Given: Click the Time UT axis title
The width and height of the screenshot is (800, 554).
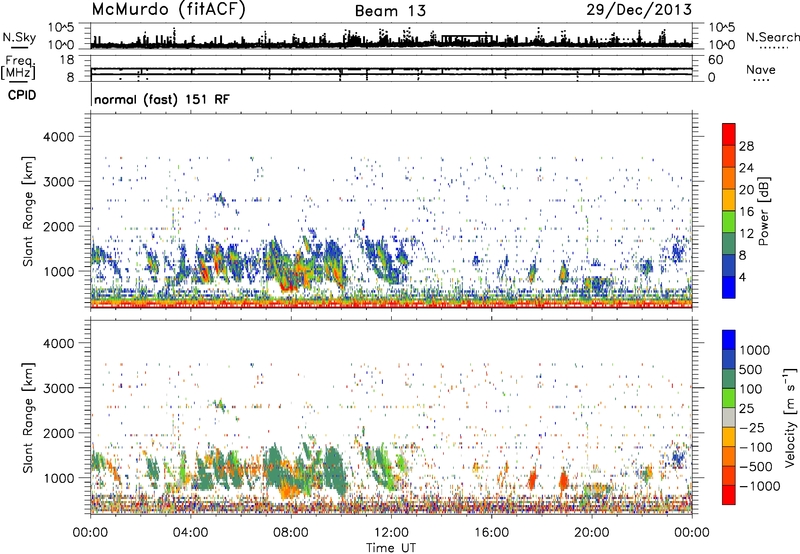Looking at the screenshot, I should point(391,548).
